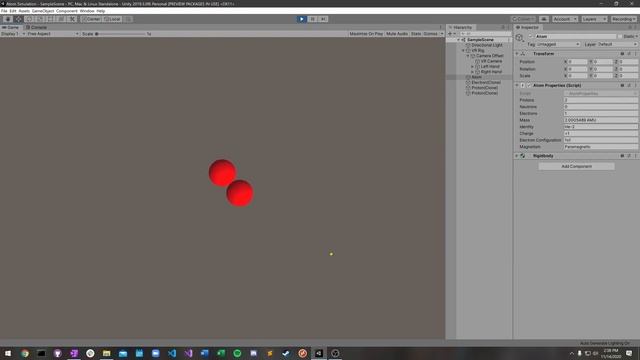Open the File menu
This screenshot has height=360, width=640.
click(4, 11)
